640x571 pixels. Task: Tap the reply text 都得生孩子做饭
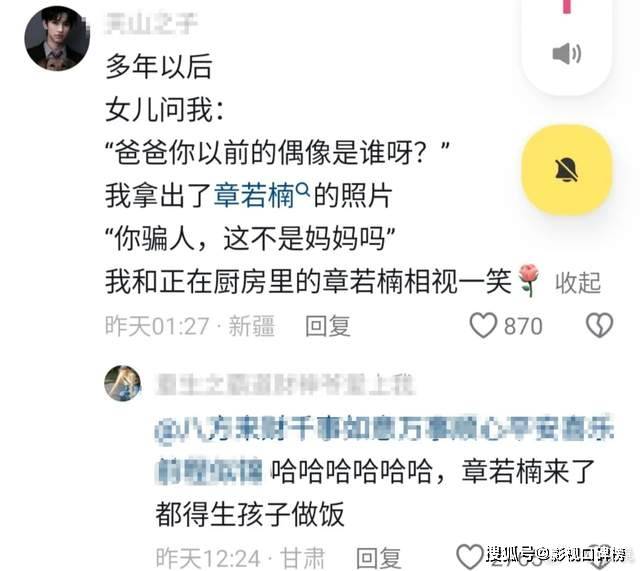click(250, 515)
